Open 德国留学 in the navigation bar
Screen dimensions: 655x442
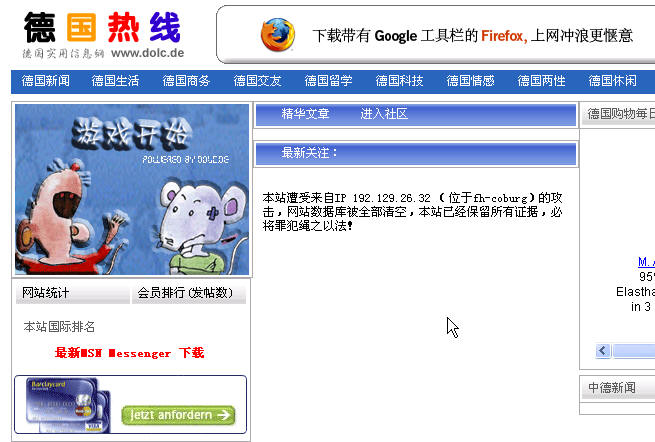[x=328, y=81]
